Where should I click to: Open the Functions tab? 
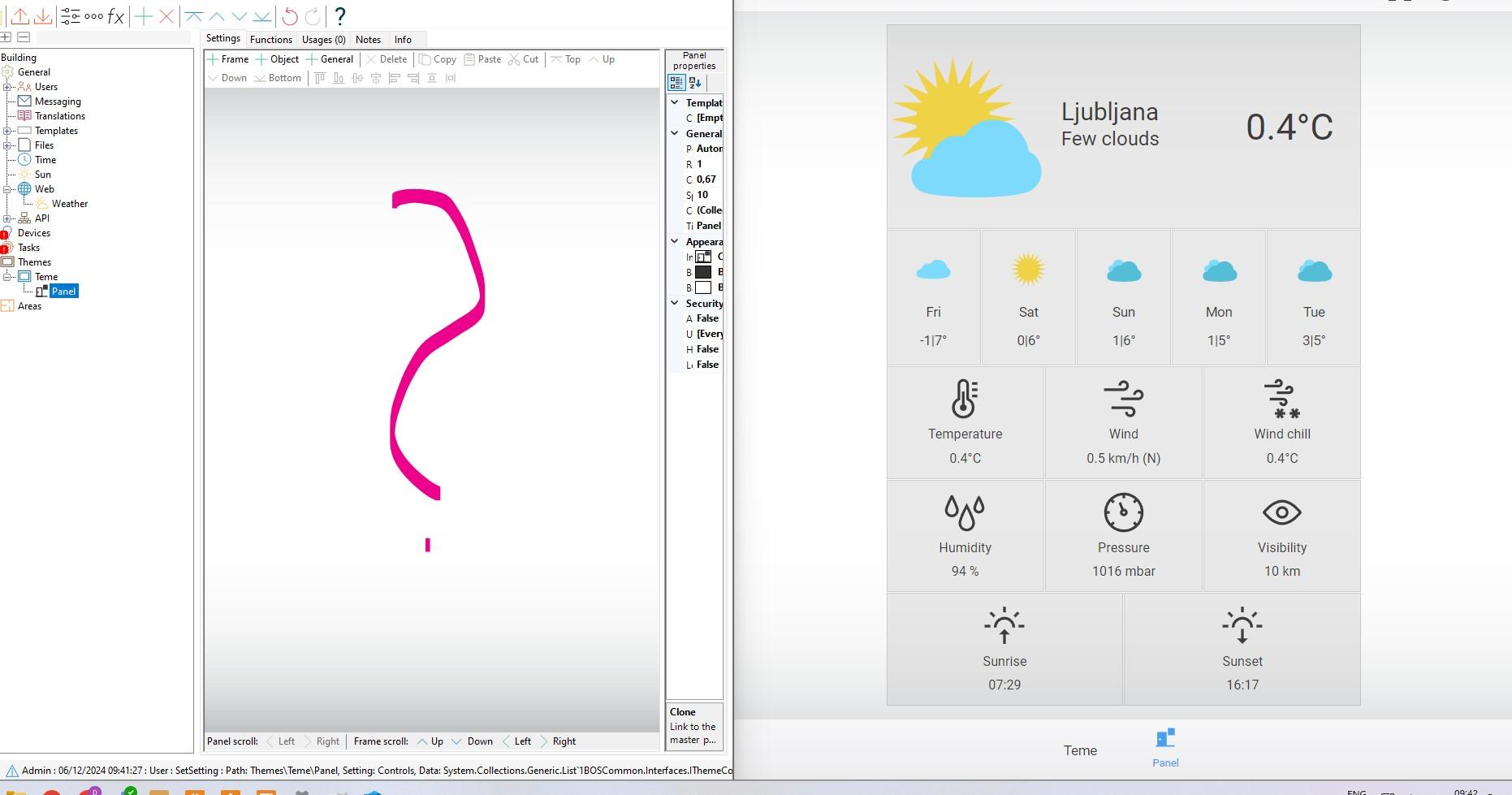pyautogui.click(x=270, y=39)
